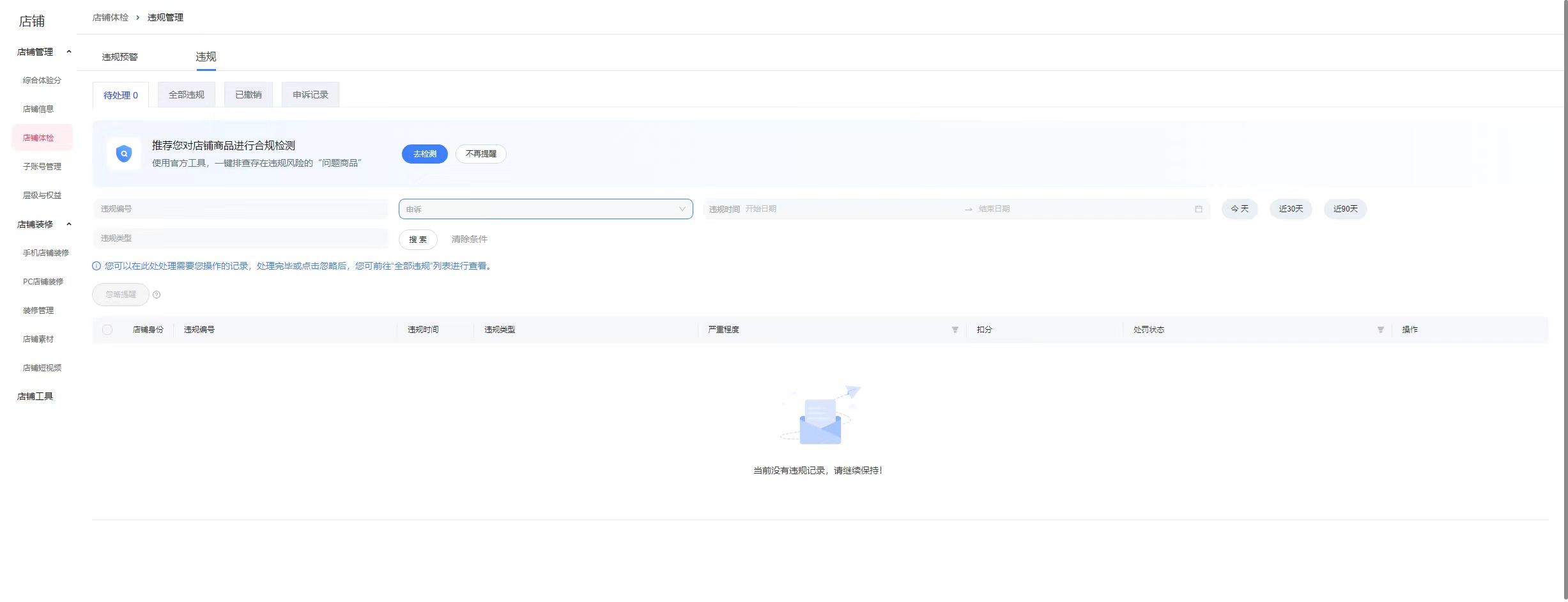
Task: Open 综合体验分 in the sidebar
Action: (x=42, y=81)
